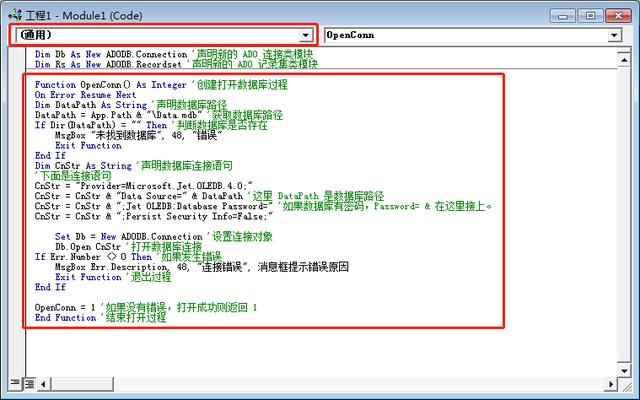Click the horizontal scrollbar left arrow

(x=43, y=384)
